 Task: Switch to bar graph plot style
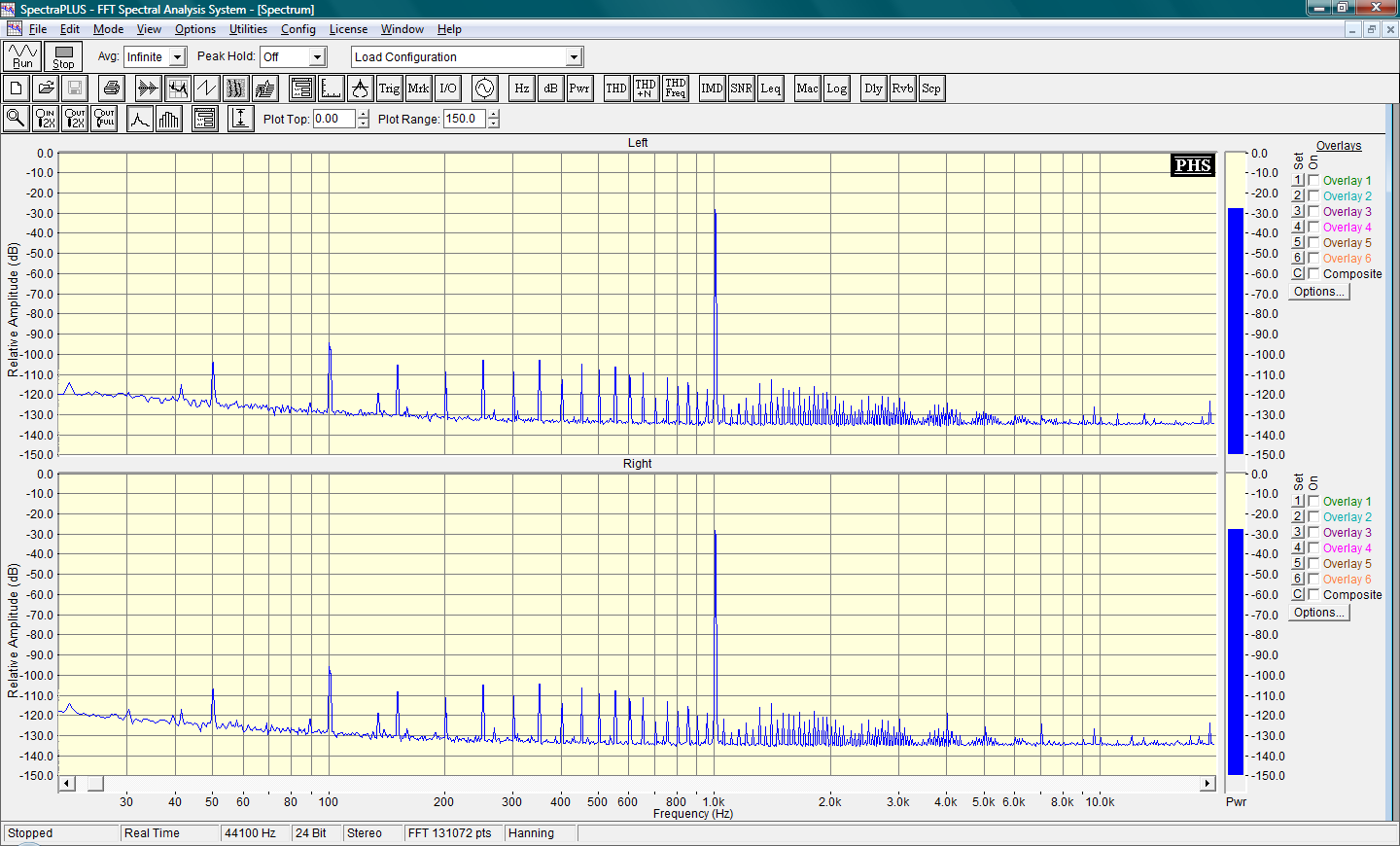(169, 119)
